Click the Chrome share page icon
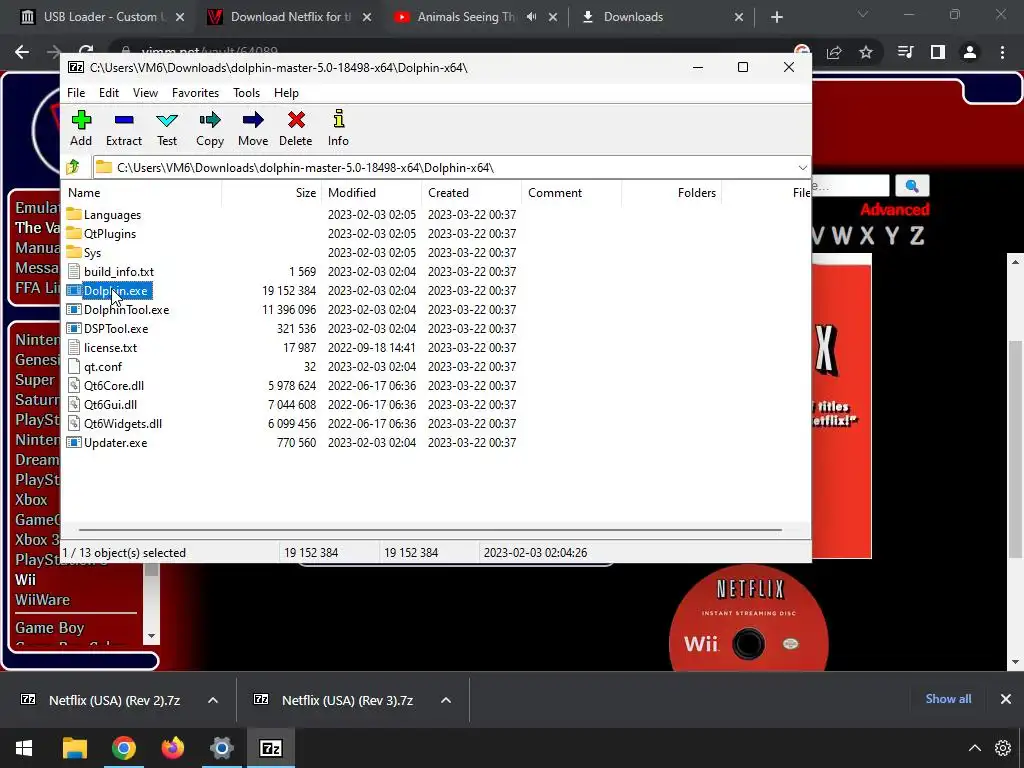 834,52
